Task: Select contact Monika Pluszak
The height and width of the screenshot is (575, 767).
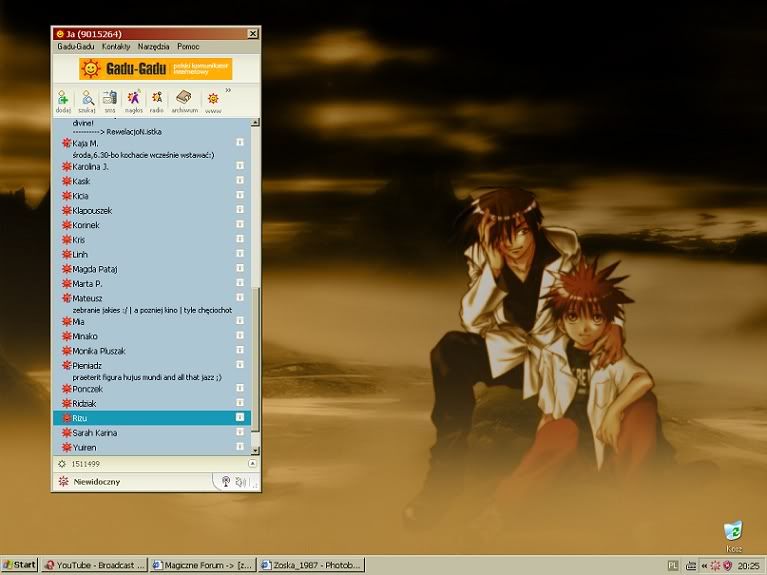Action: 99,351
